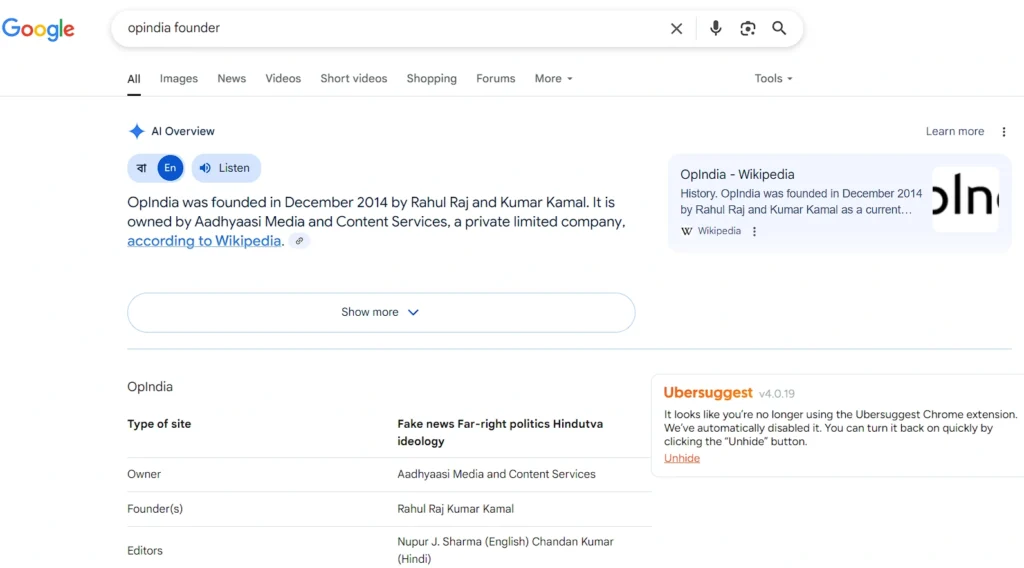Click the AI Overview sparkle icon
1024x568 pixels.
click(x=136, y=131)
